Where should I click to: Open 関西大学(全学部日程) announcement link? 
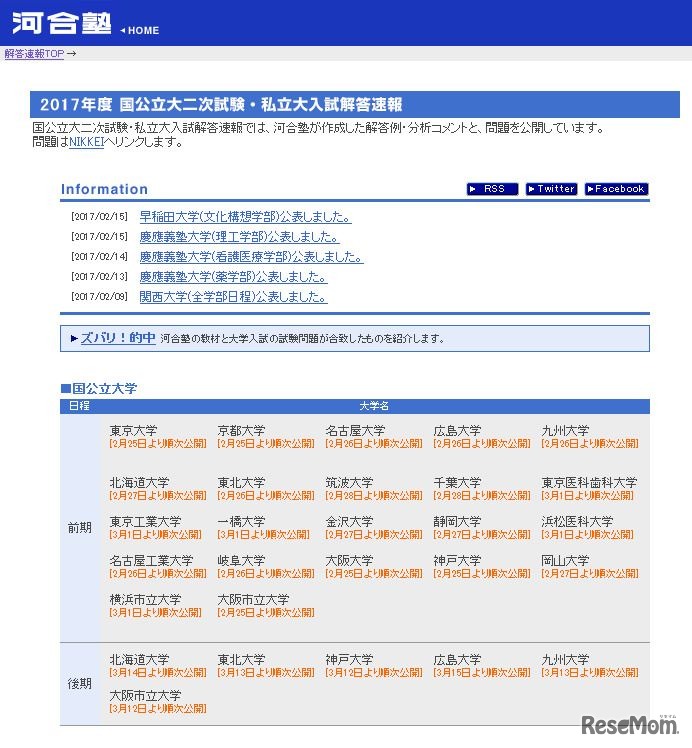(233, 297)
